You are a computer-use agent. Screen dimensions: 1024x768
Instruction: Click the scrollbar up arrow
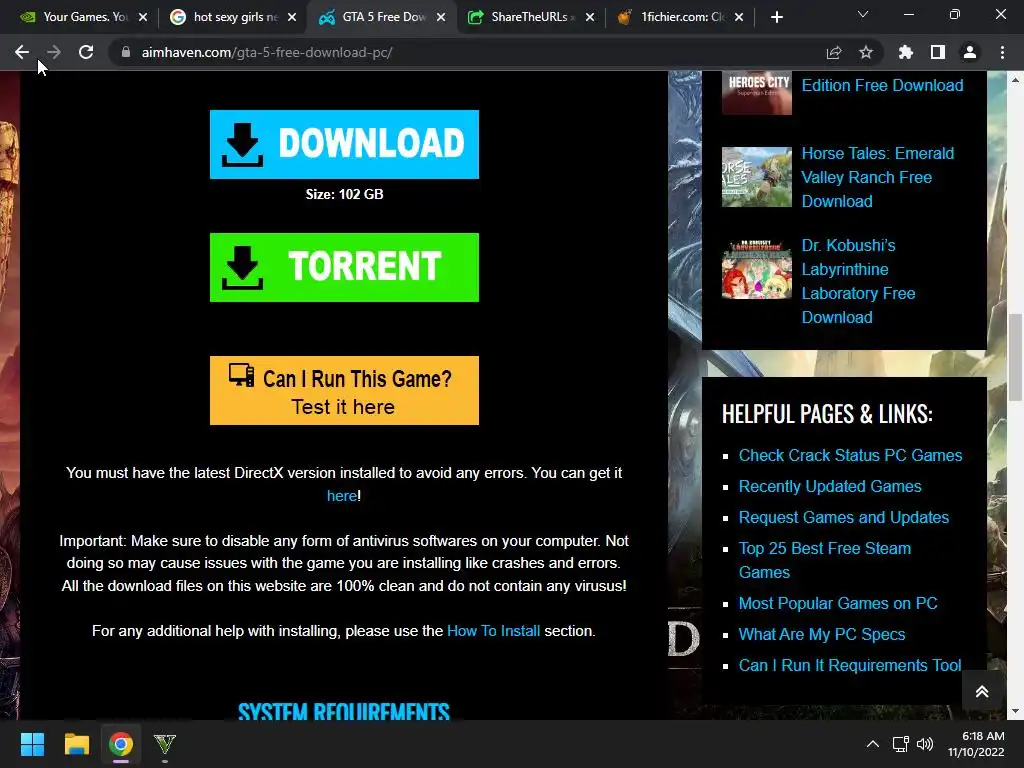(1015, 80)
